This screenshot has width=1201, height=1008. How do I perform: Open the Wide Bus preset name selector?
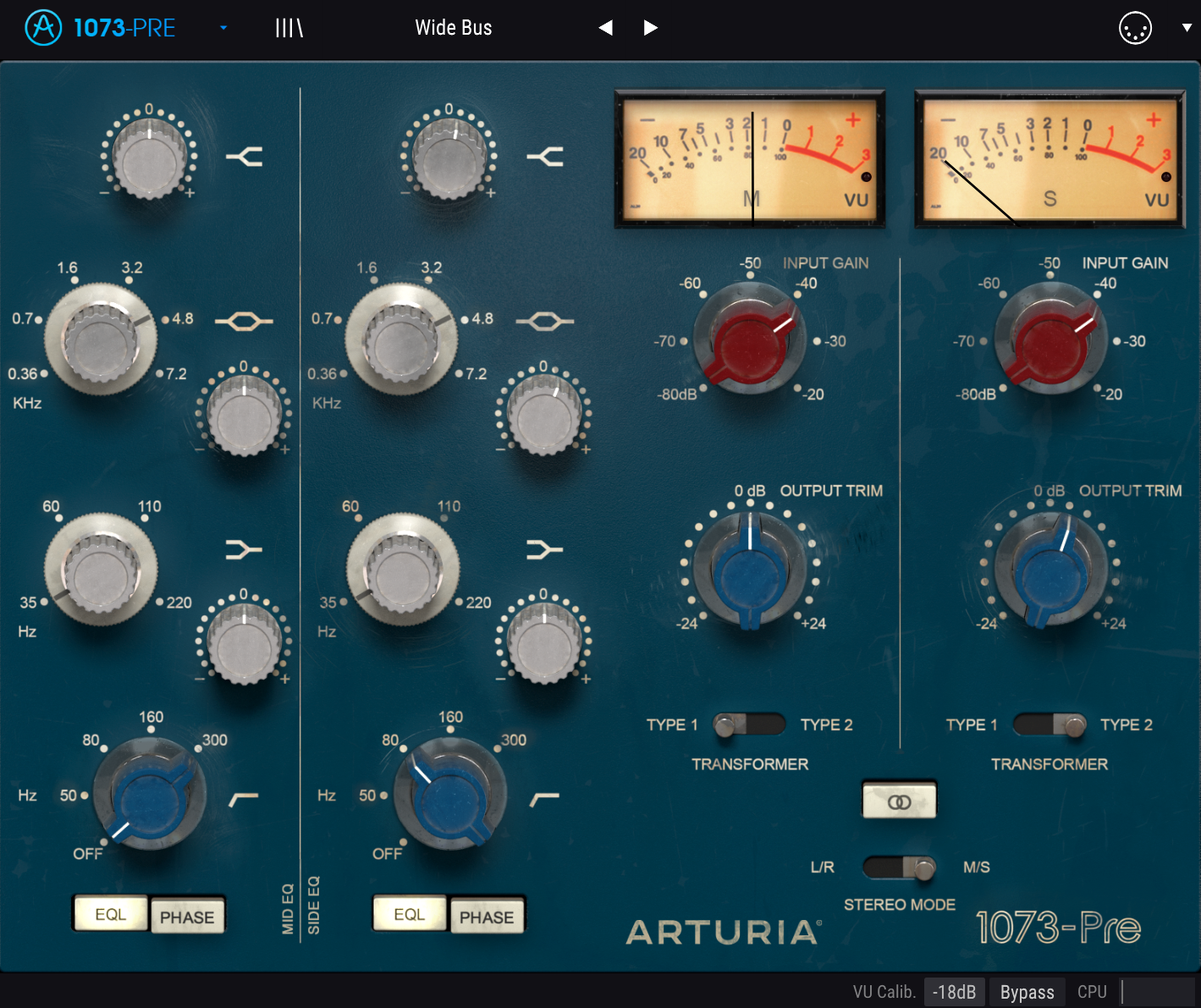pyautogui.click(x=454, y=28)
